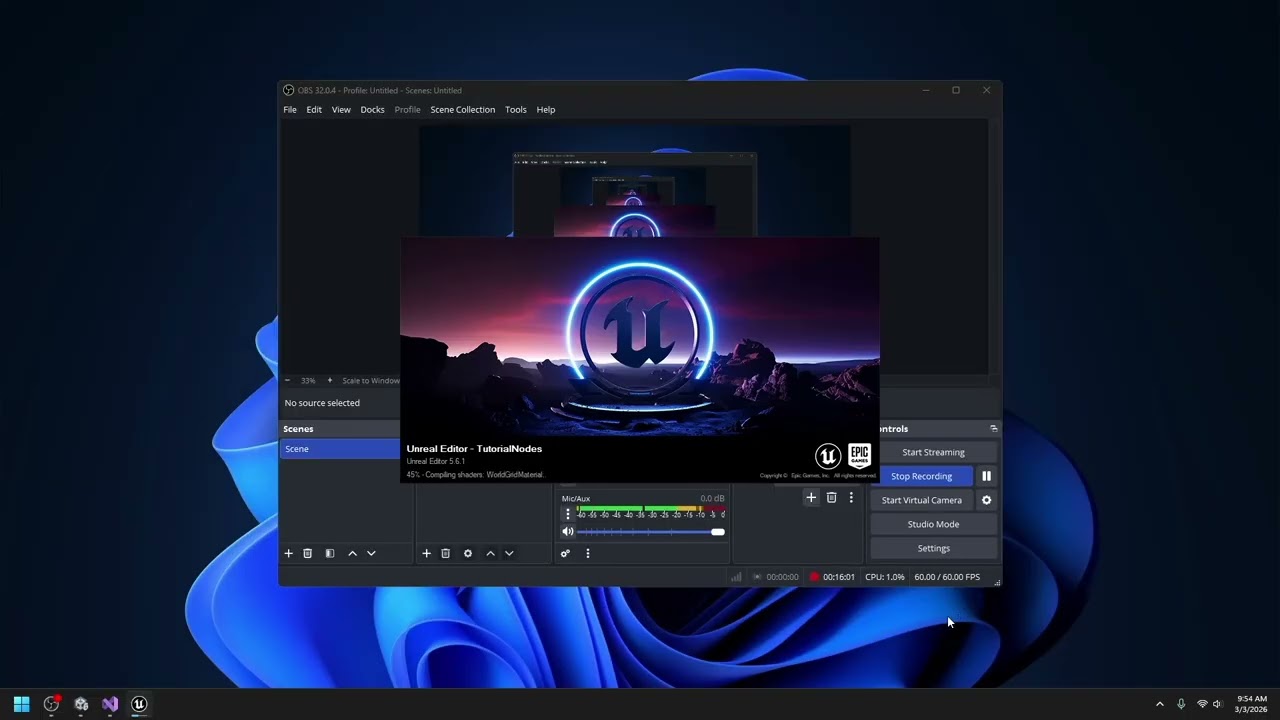Enable Studio Mode
The width and height of the screenshot is (1280, 720).
click(933, 524)
